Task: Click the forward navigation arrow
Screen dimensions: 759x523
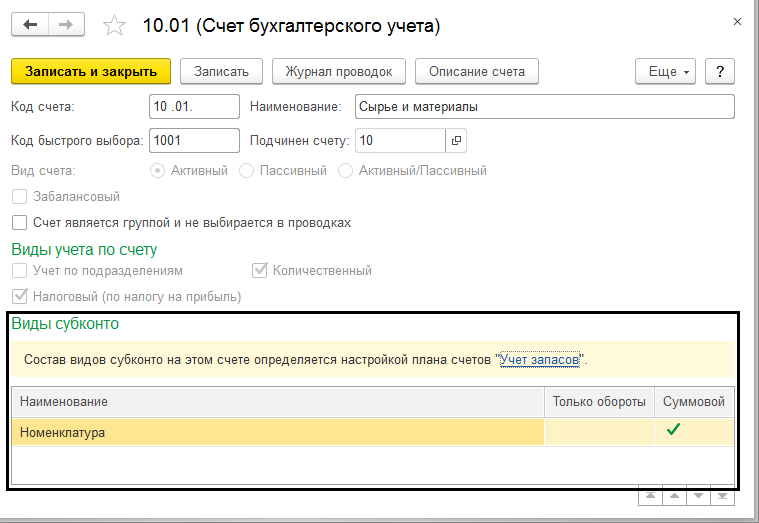Action: coord(65,23)
